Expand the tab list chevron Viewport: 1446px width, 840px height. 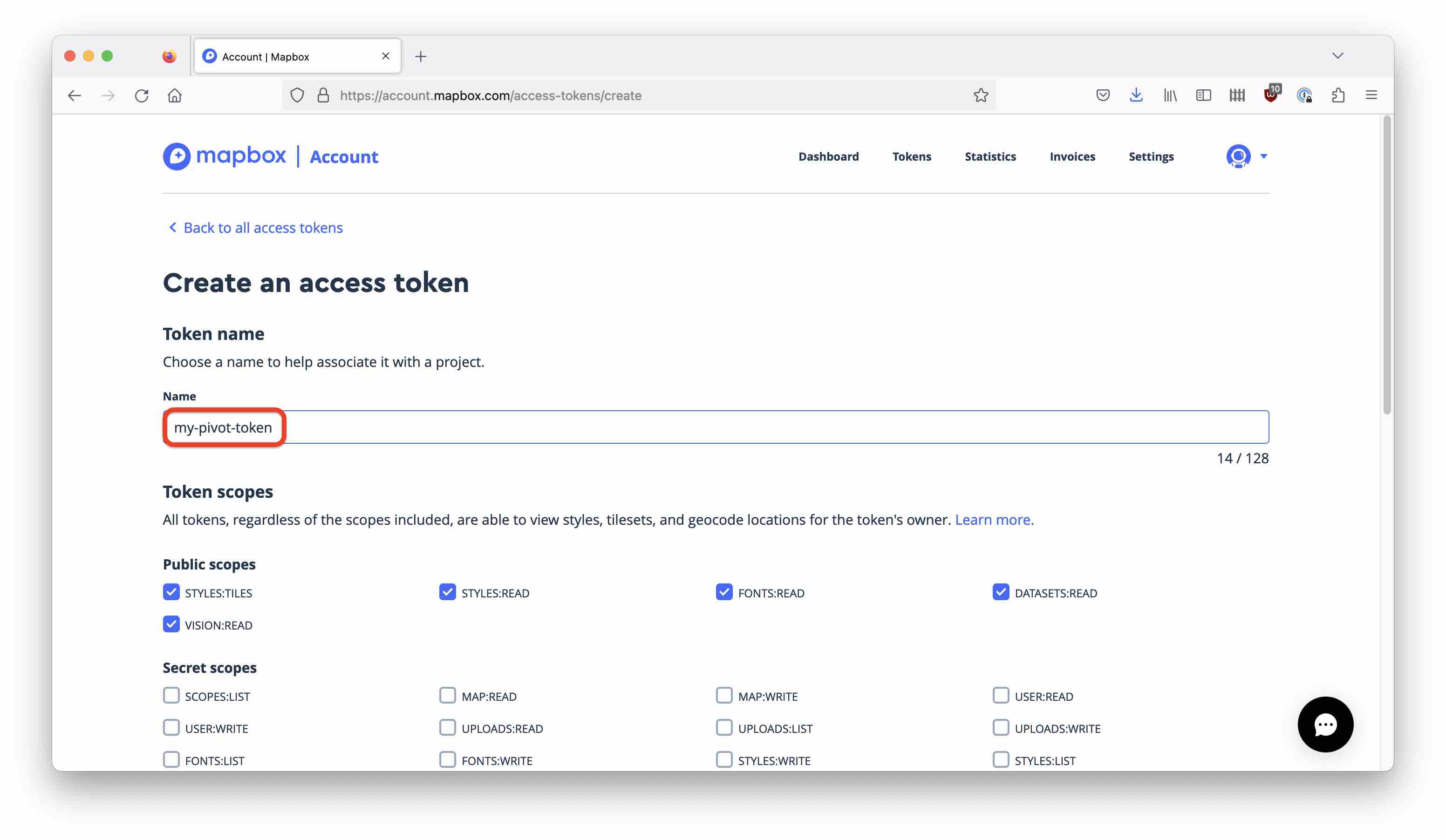click(x=1338, y=55)
